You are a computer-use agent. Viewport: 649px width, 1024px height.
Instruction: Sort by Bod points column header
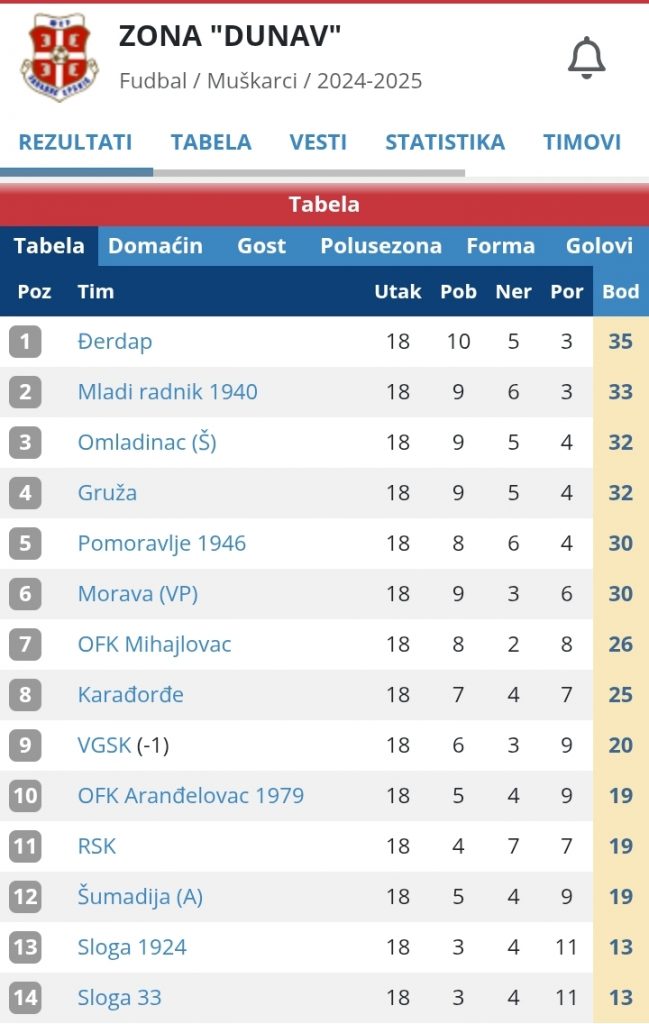(620, 291)
